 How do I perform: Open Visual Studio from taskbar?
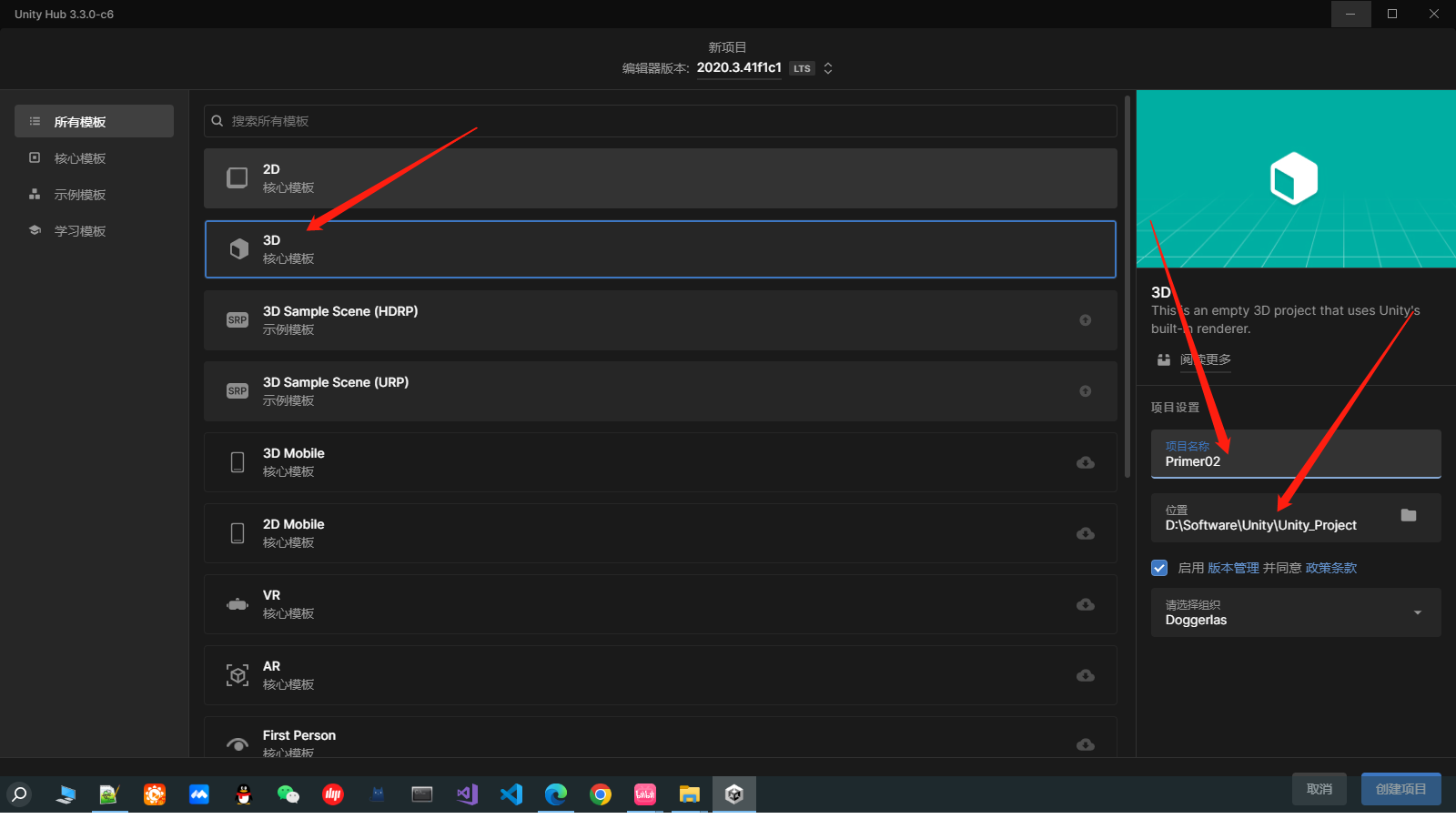click(467, 794)
